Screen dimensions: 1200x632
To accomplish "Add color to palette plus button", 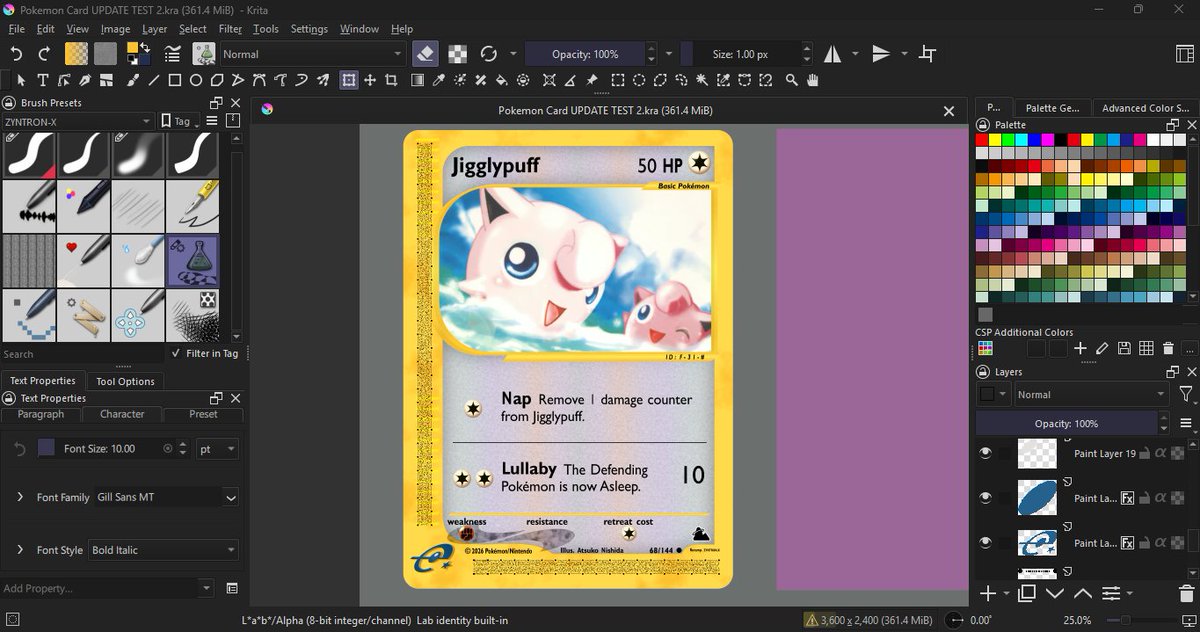I will coord(1080,348).
